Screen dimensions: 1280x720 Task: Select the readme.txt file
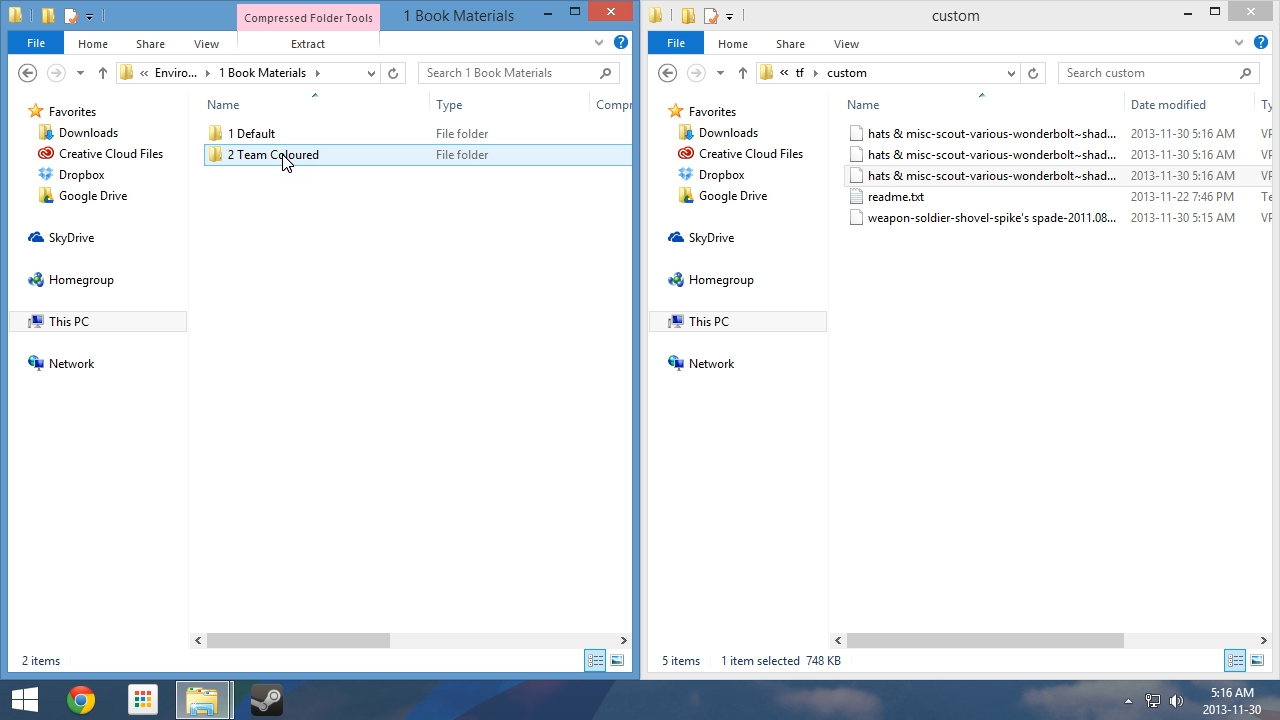coord(896,197)
